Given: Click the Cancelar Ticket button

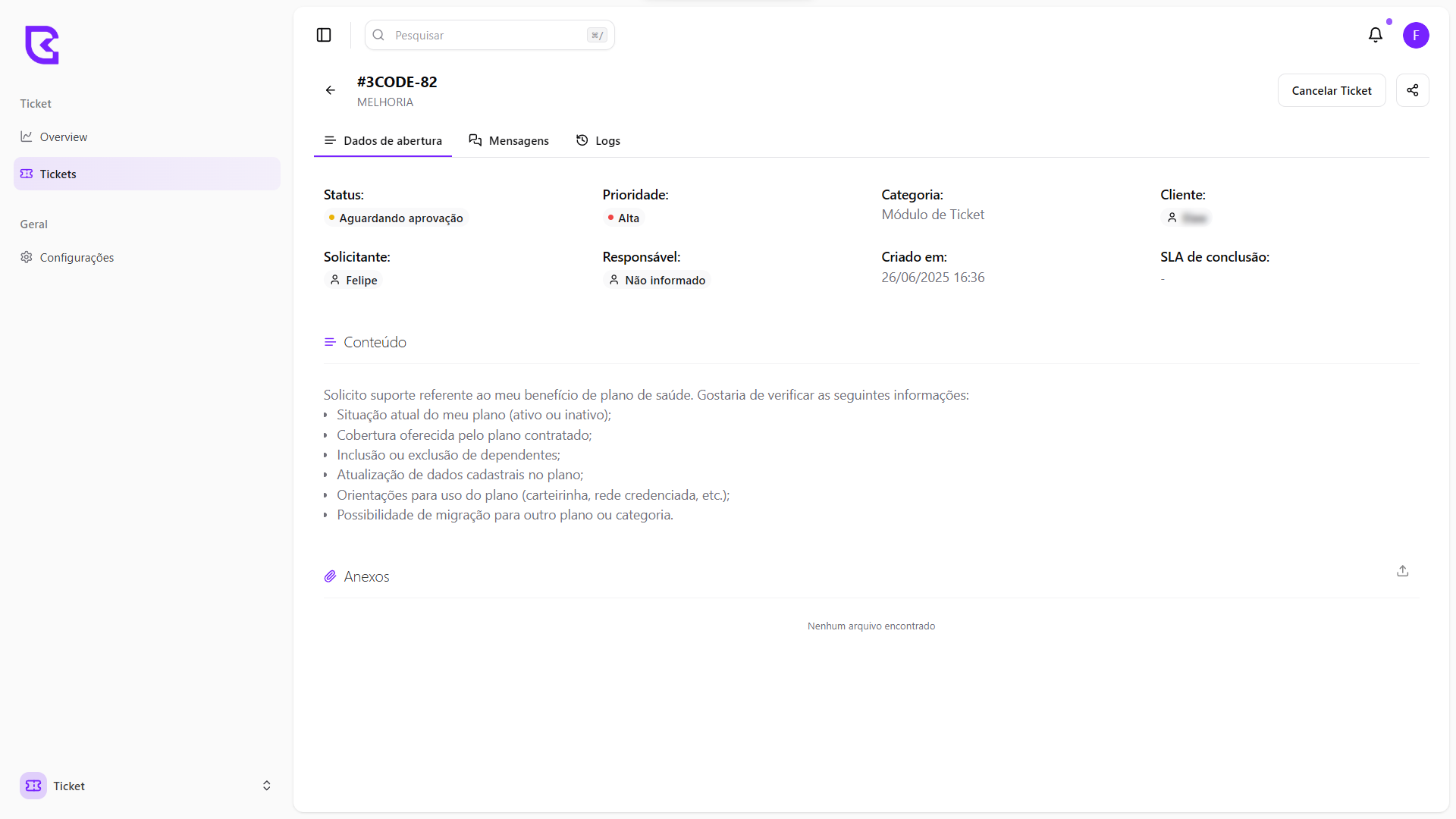Looking at the screenshot, I should pos(1331,90).
